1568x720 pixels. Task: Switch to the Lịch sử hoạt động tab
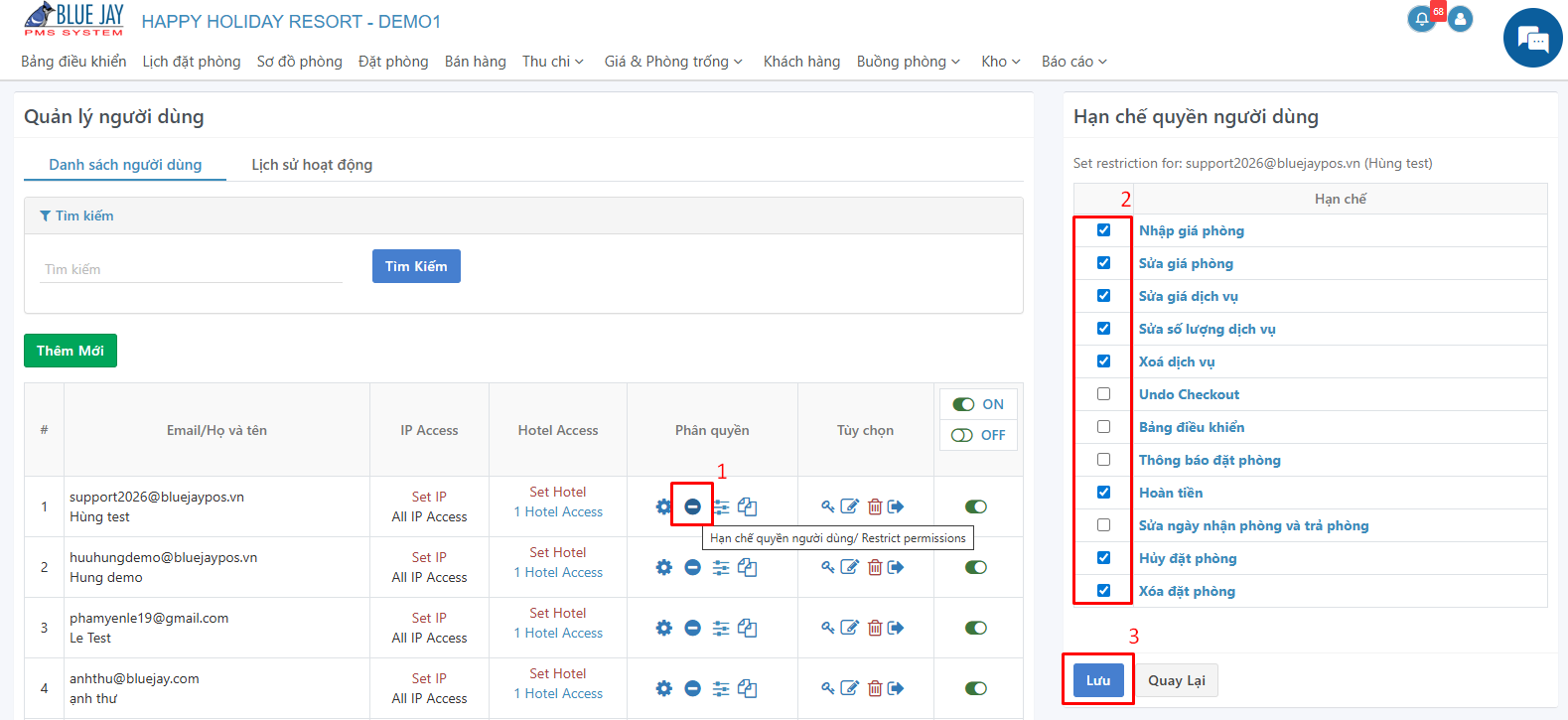pyautogui.click(x=312, y=165)
